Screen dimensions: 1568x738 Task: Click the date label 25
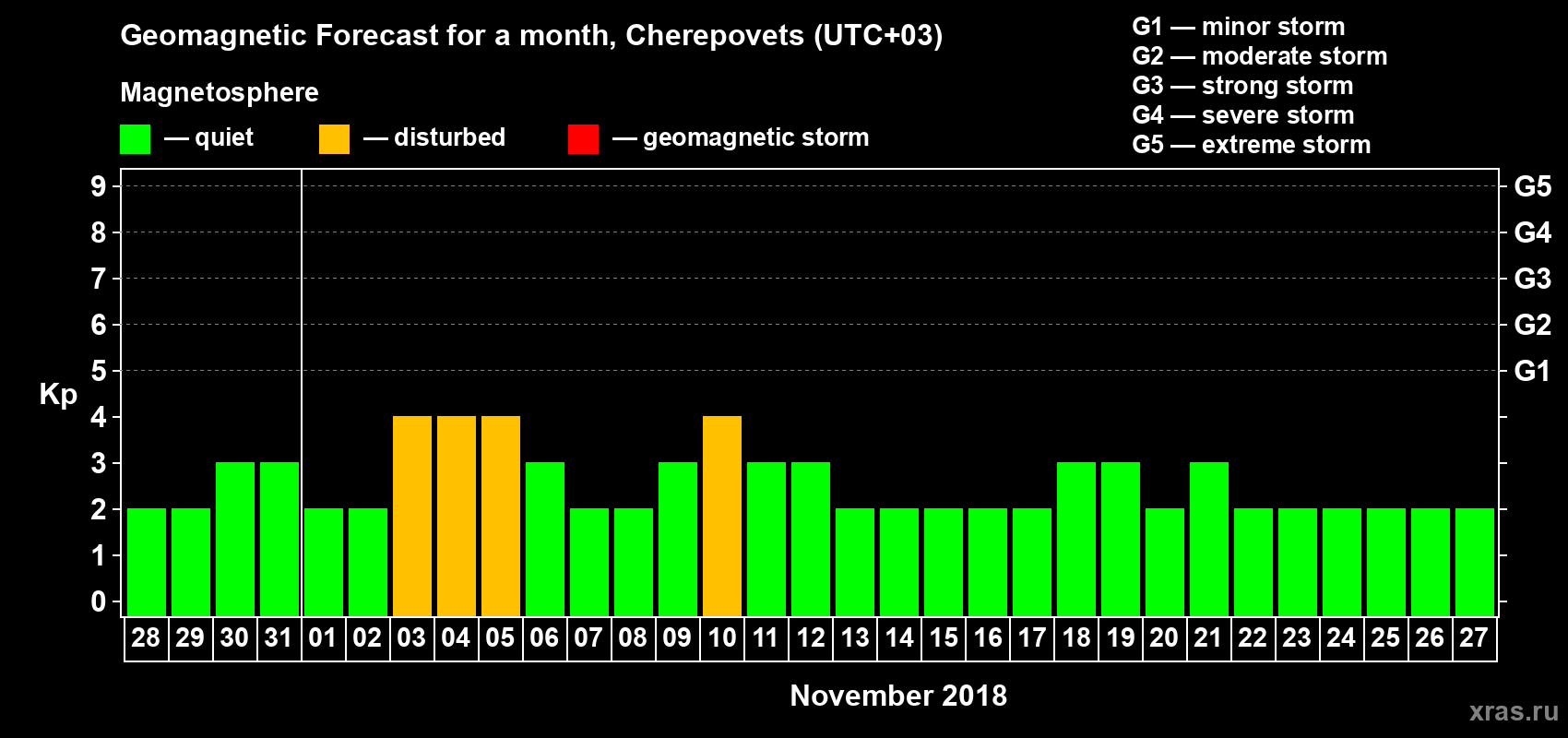[1385, 637]
